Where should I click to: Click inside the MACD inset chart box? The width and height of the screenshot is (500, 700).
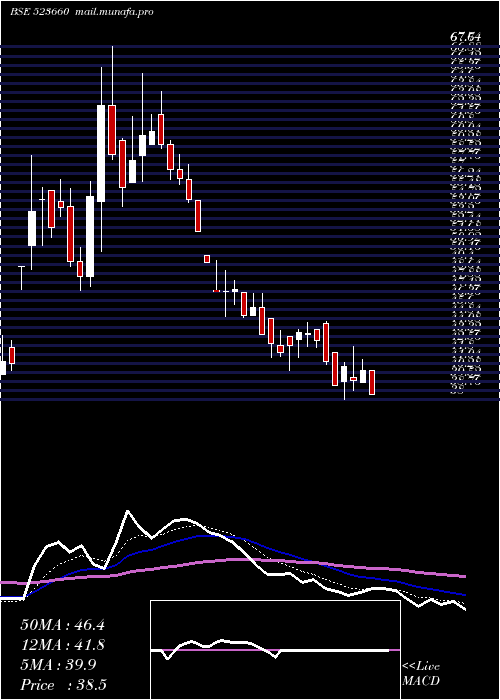[275, 650]
